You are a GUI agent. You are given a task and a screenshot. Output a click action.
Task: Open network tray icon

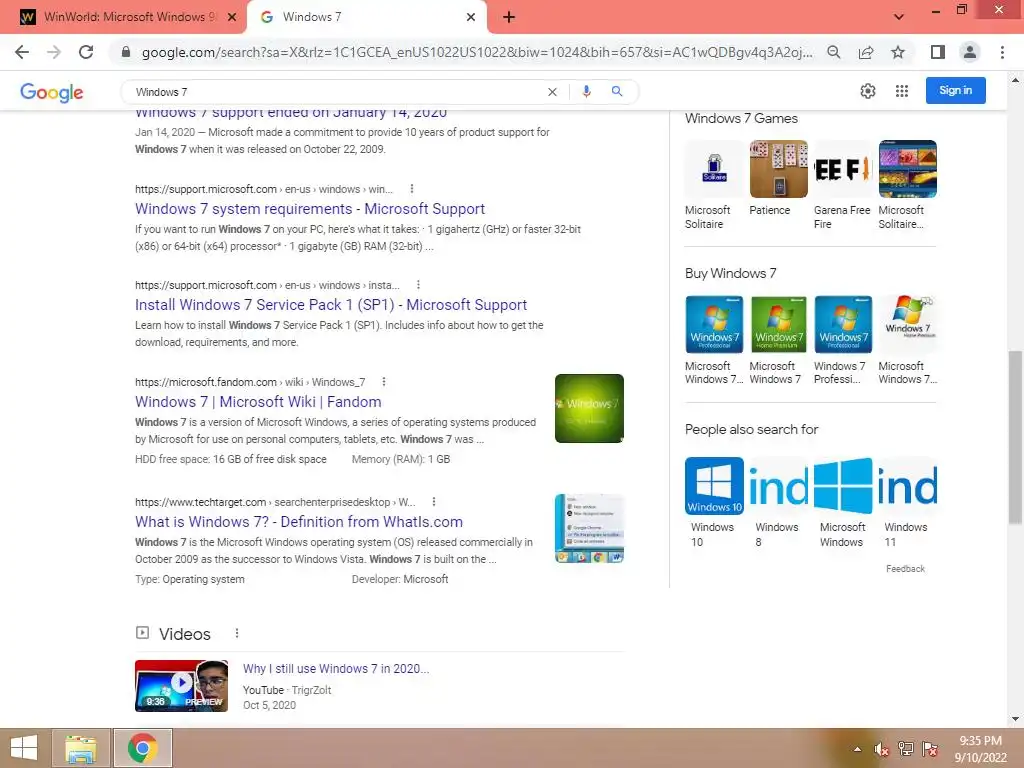point(906,749)
